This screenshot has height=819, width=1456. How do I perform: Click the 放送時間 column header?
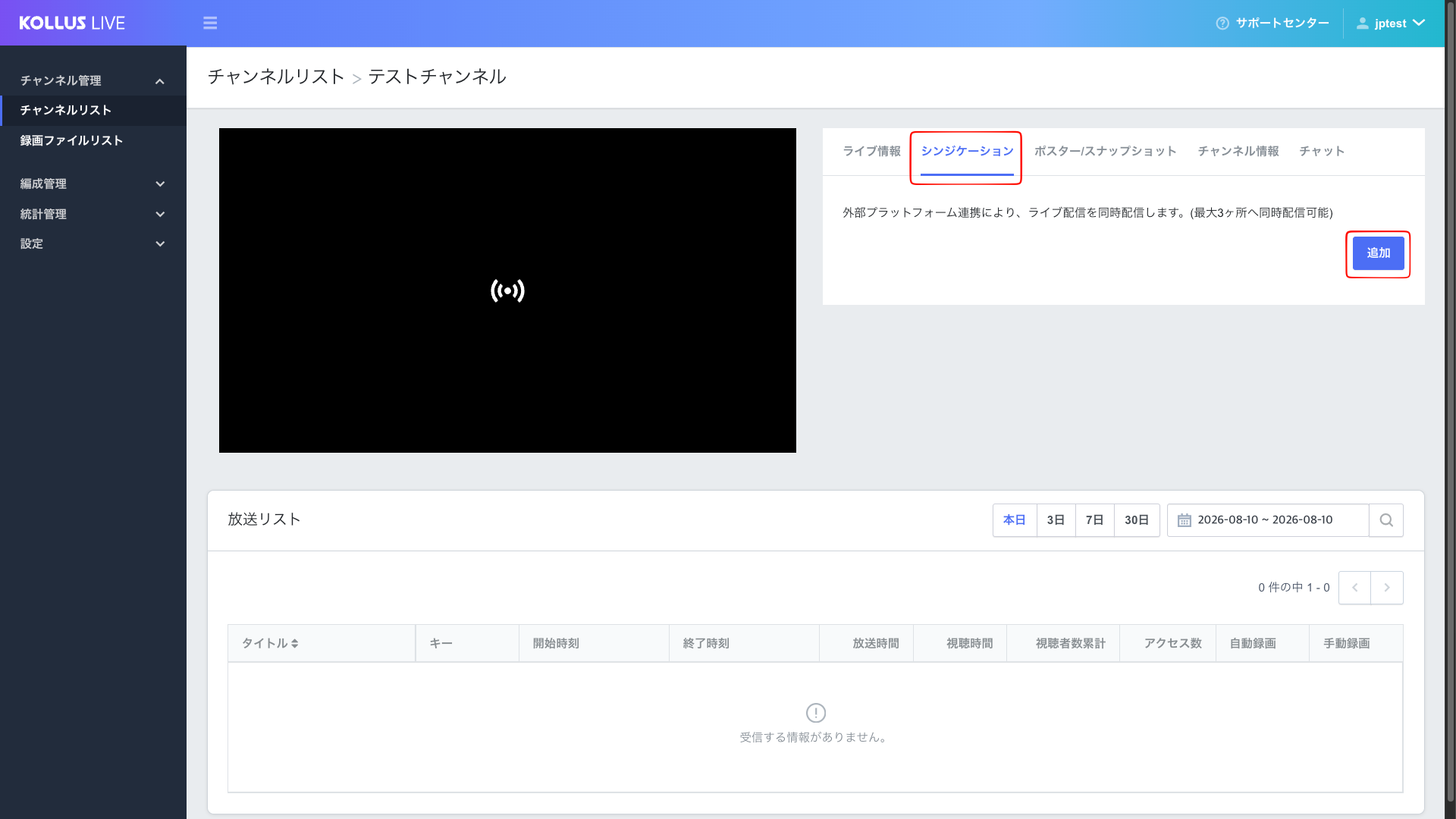click(x=866, y=643)
